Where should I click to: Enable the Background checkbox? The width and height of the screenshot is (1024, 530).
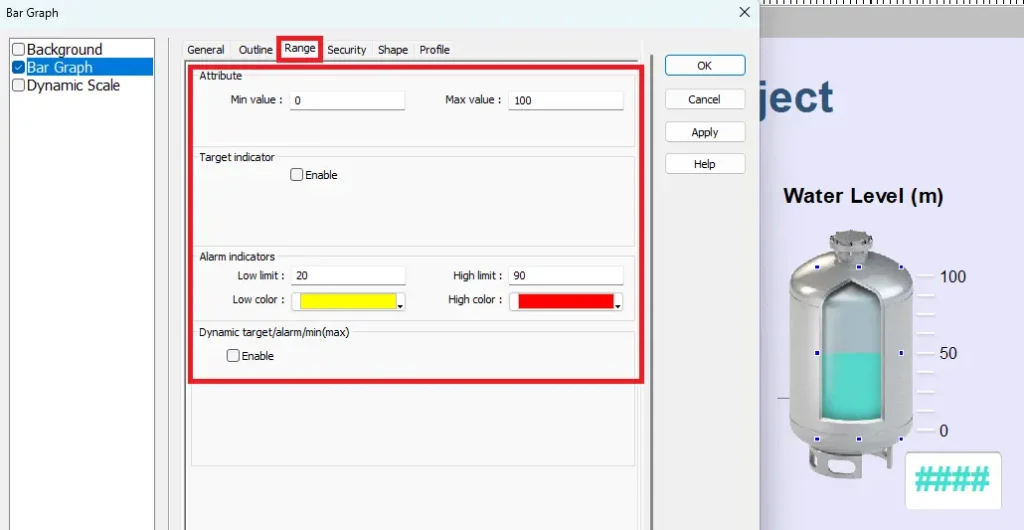tap(19, 50)
